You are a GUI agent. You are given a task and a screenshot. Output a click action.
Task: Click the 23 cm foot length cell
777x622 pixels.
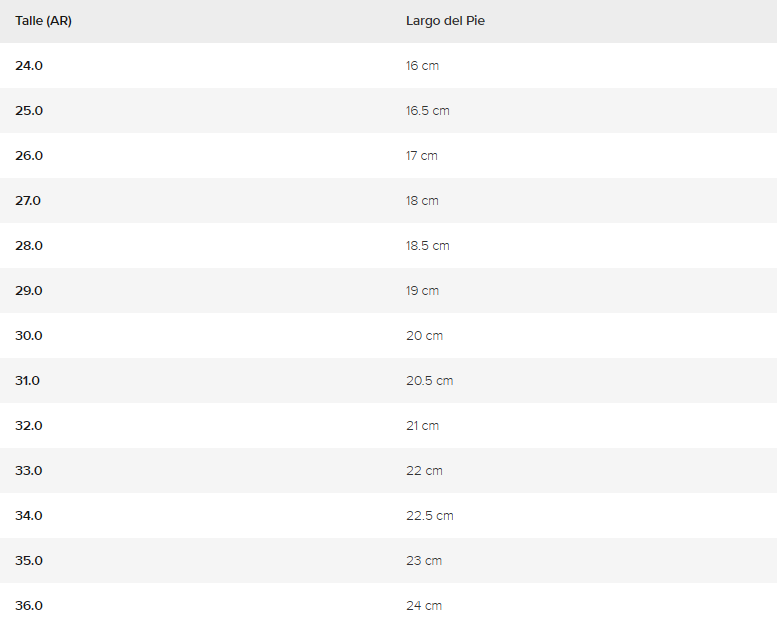click(423, 561)
